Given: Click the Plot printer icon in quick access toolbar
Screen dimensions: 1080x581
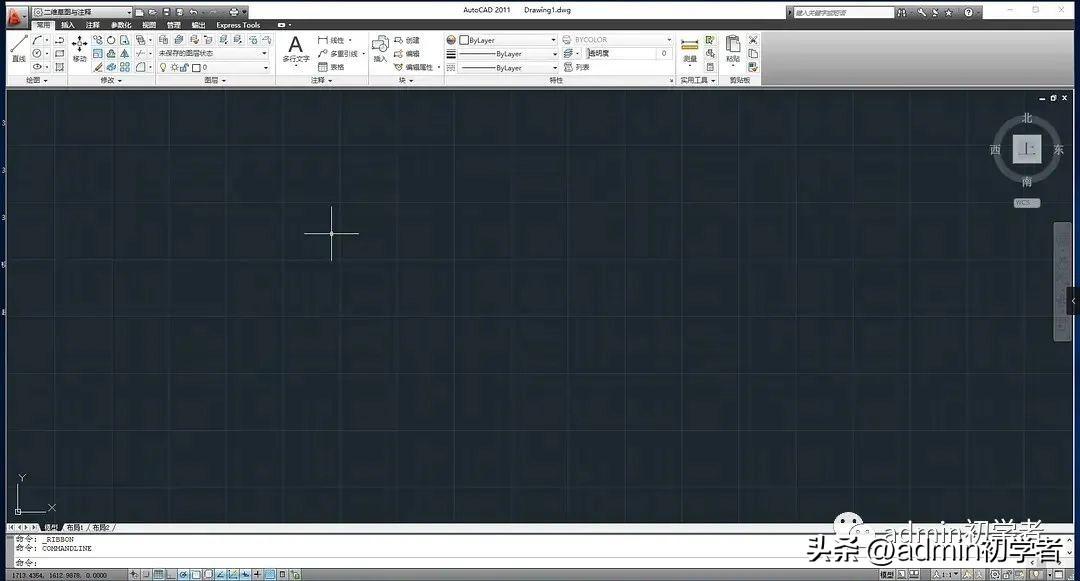Looking at the screenshot, I should click(x=233, y=12).
